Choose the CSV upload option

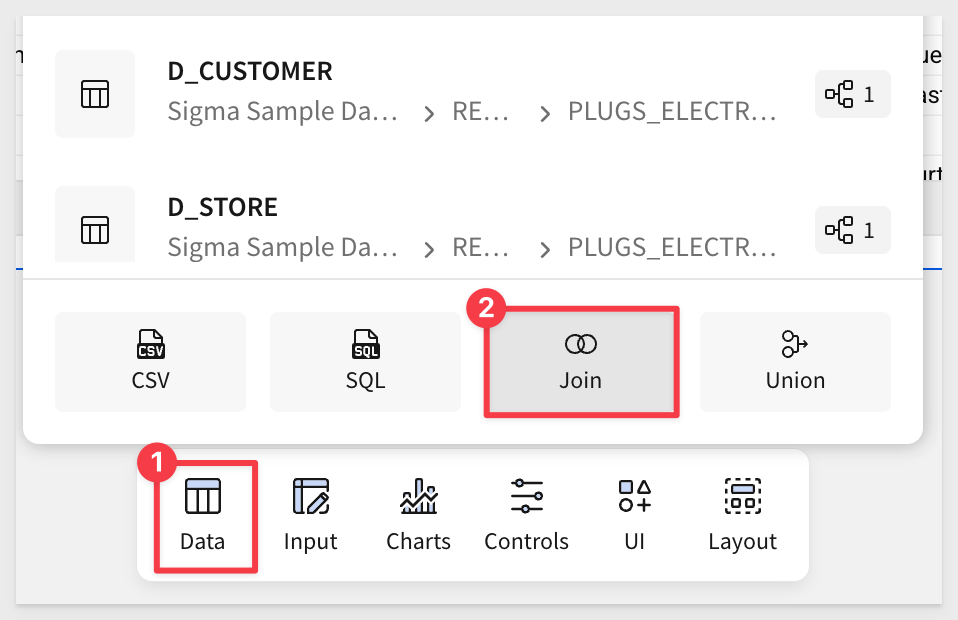[150, 361]
